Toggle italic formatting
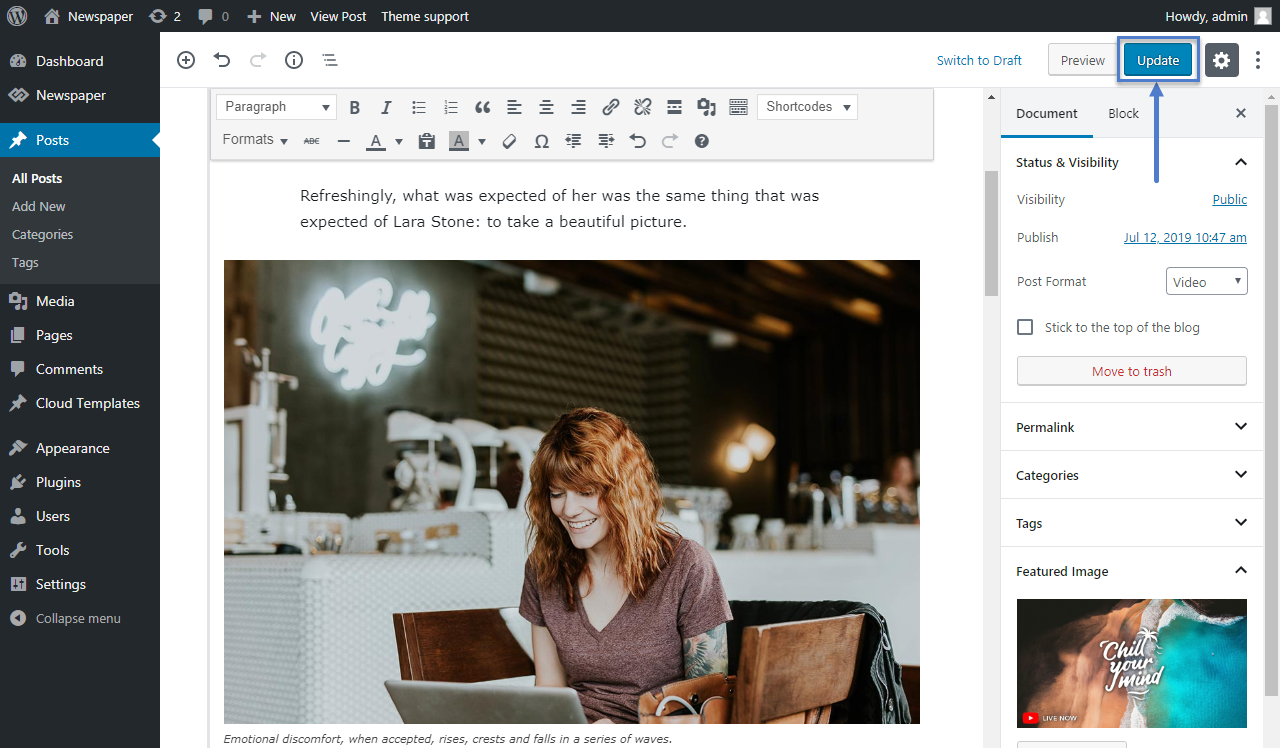Image resolution: width=1280 pixels, height=748 pixels. [x=387, y=107]
